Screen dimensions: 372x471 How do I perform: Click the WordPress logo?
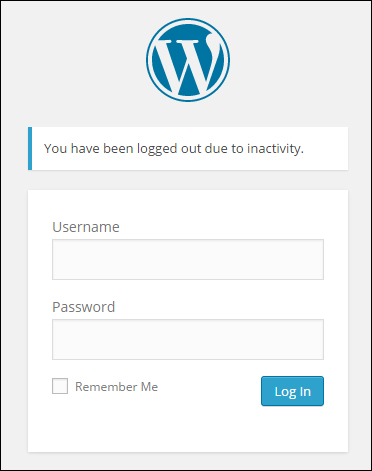coord(188,60)
